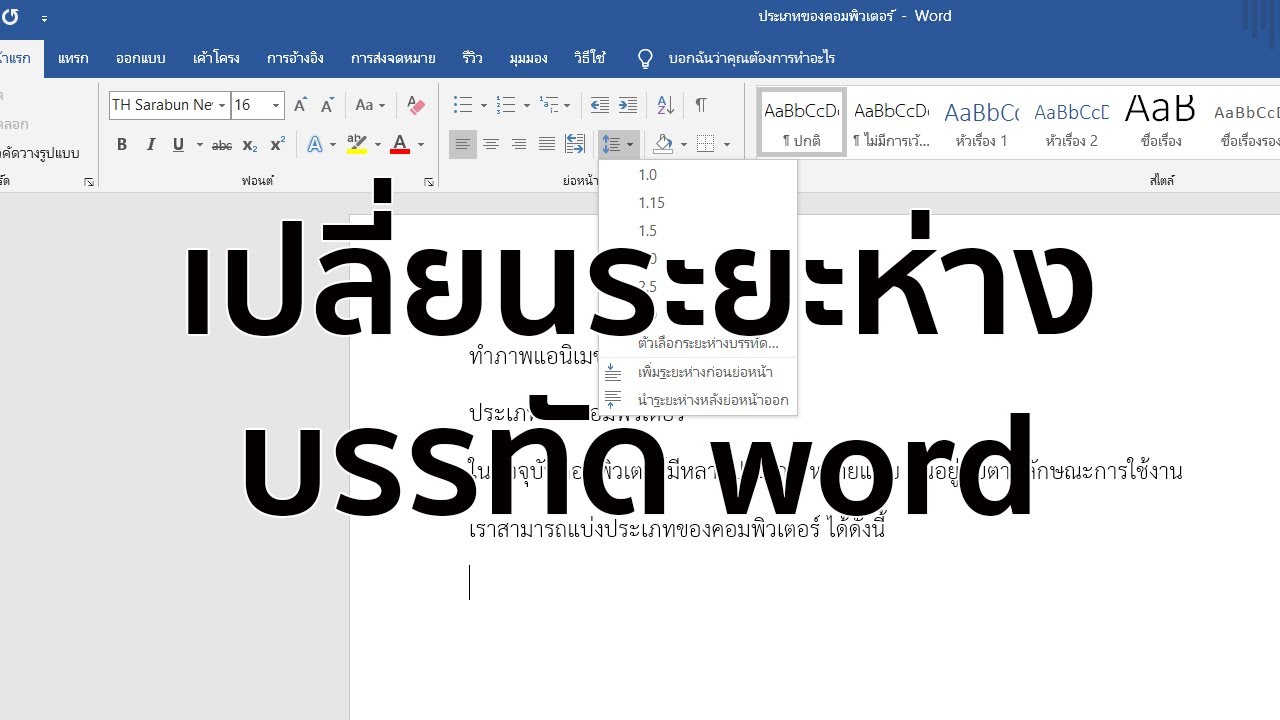
Task: Expand highlight color dropdown arrow
Action: click(378, 145)
